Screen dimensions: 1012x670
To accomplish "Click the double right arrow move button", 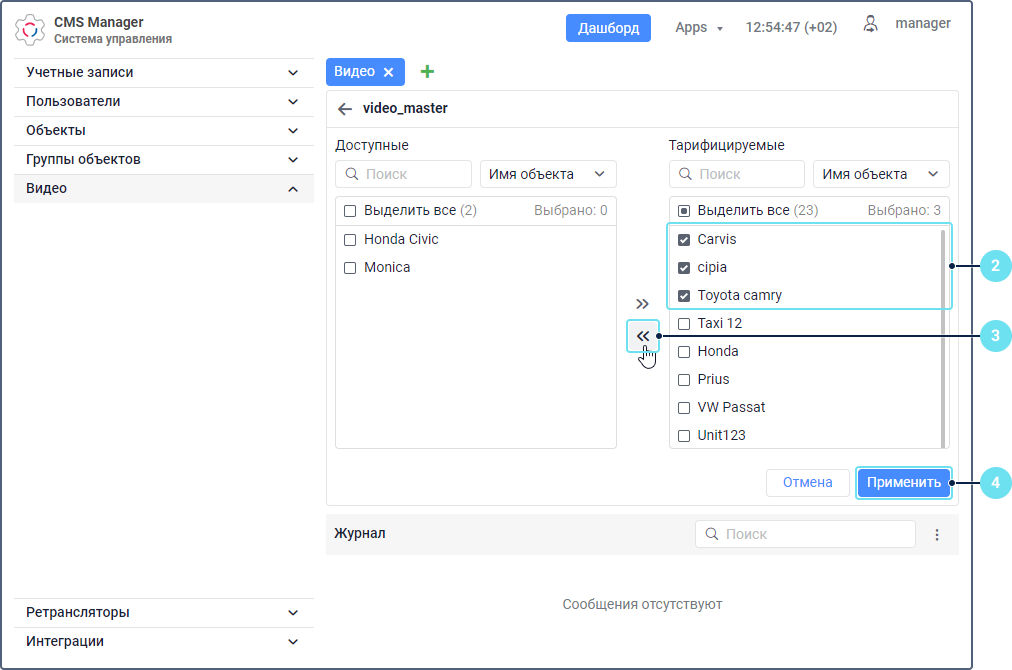I will (643, 303).
